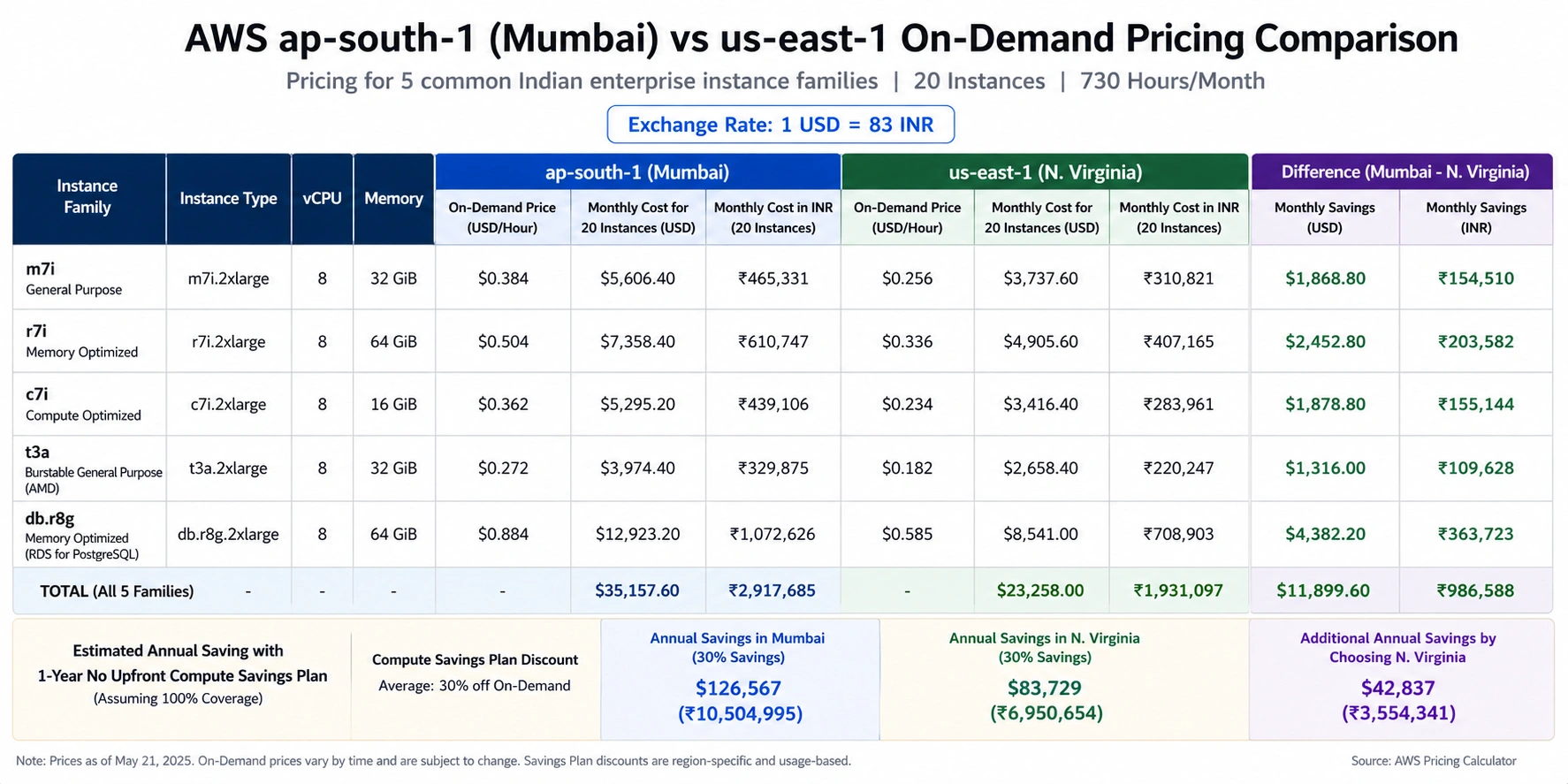1568x784 pixels.
Task: Select the db.r8g.2xlarge instance type cell
Action: point(228,535)
